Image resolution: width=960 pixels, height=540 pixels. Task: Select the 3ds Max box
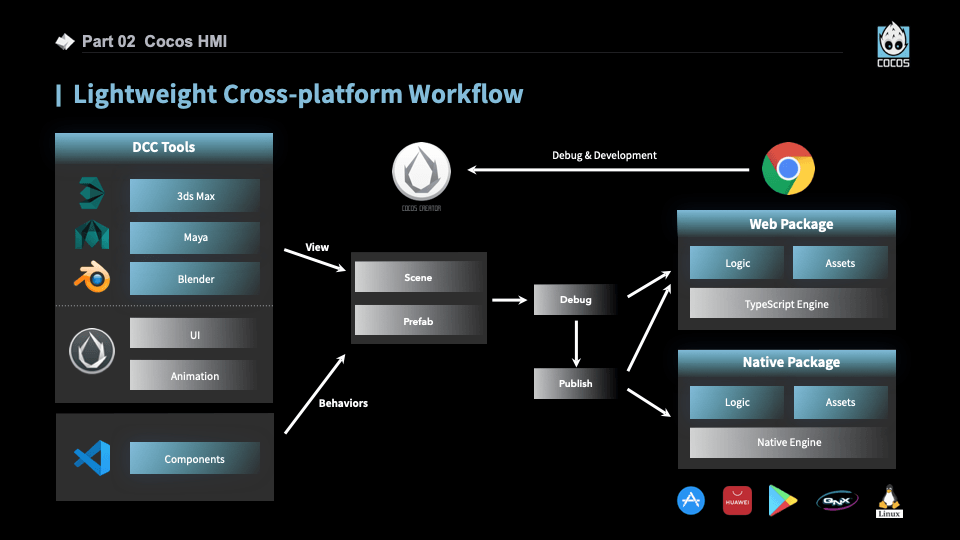[x=195, y=196]
